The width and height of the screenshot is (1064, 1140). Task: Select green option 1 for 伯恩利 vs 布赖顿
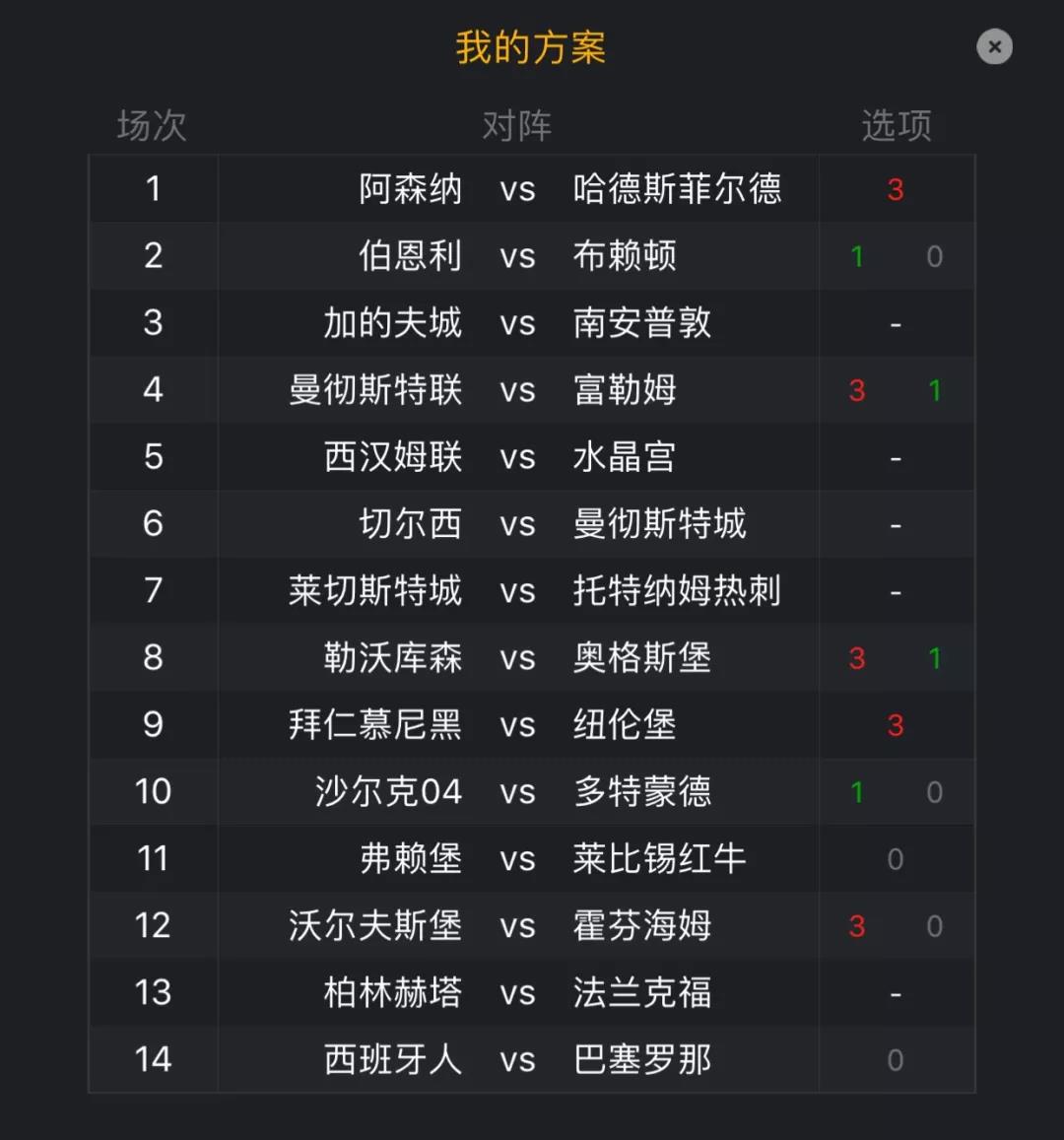click(857, 256)
